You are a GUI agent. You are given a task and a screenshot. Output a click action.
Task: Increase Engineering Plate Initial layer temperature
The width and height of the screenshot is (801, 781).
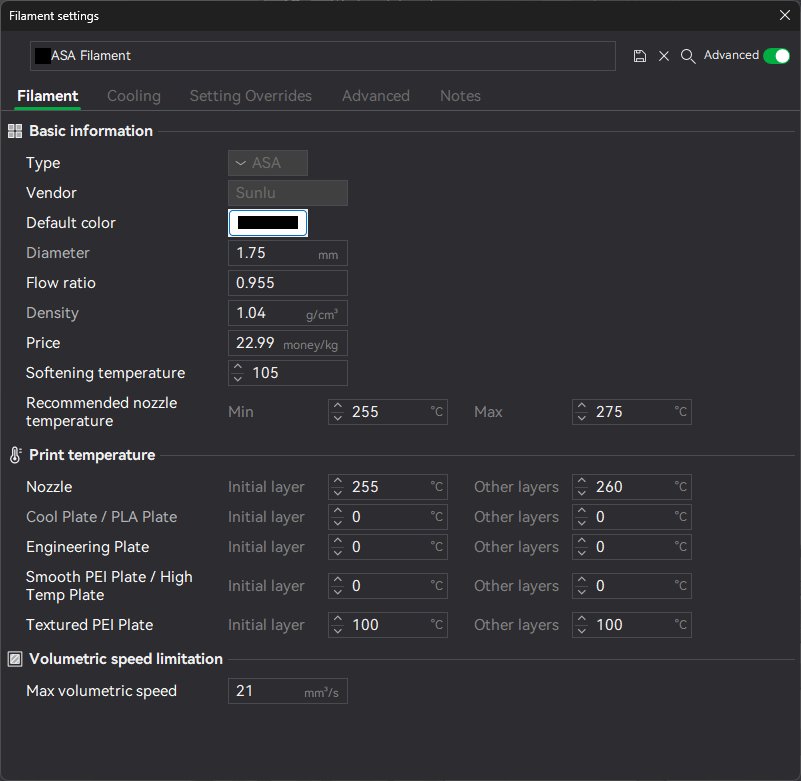click(338, 541)
